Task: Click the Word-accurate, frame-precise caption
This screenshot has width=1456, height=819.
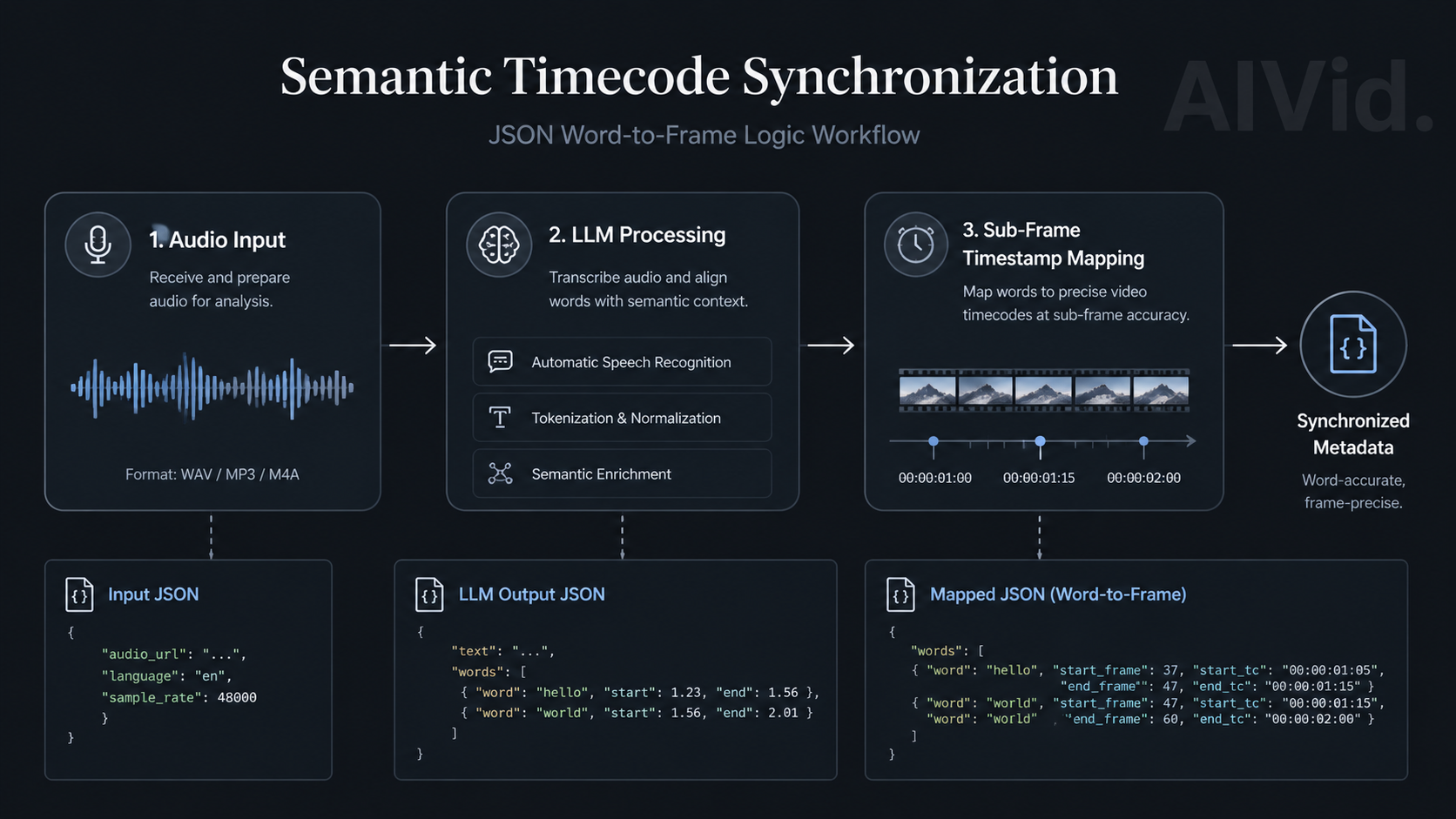Action: [x=1353, y=492]
